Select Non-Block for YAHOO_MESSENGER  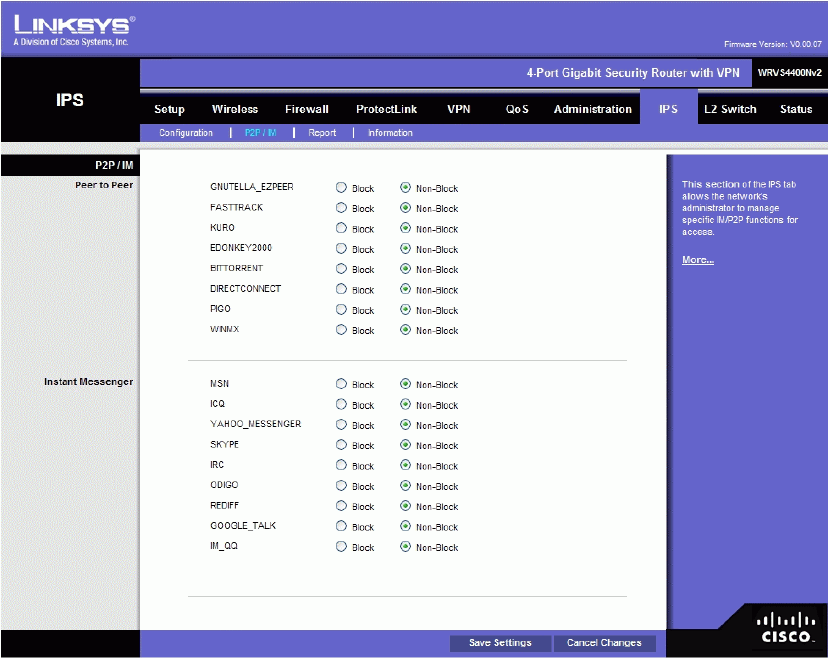point(405,425)
